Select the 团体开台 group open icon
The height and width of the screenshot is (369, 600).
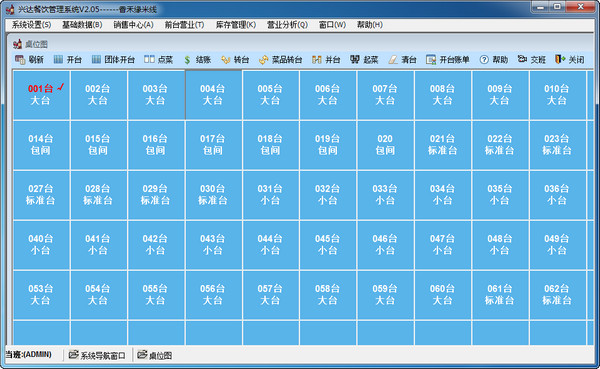96,59
